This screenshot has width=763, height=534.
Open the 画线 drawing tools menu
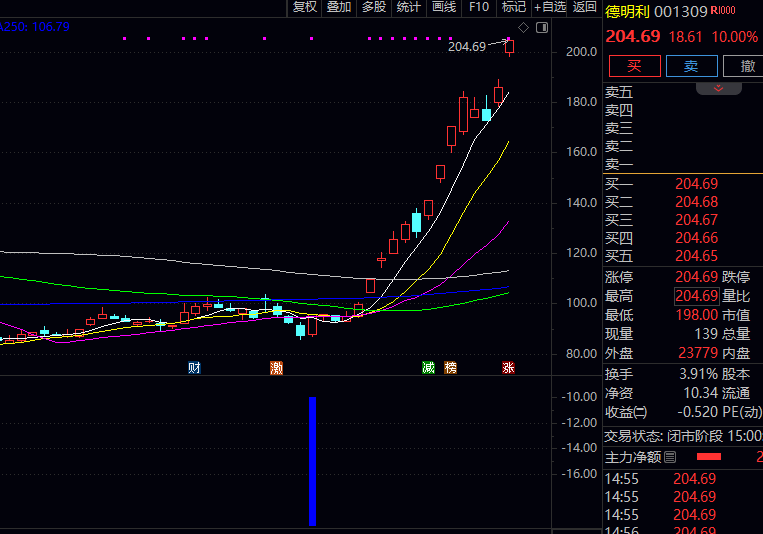pyautogui.click(x=443, y=7)
